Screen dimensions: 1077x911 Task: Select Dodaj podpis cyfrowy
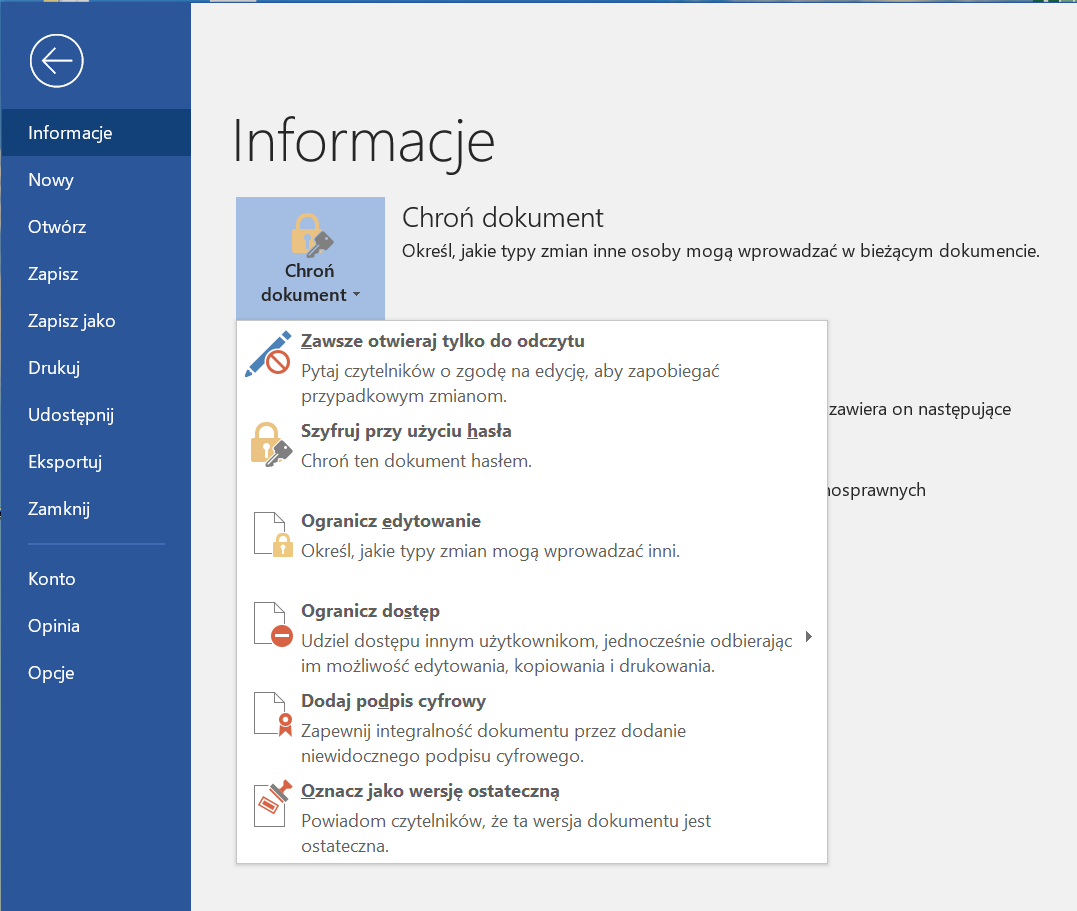coord(532,727)
